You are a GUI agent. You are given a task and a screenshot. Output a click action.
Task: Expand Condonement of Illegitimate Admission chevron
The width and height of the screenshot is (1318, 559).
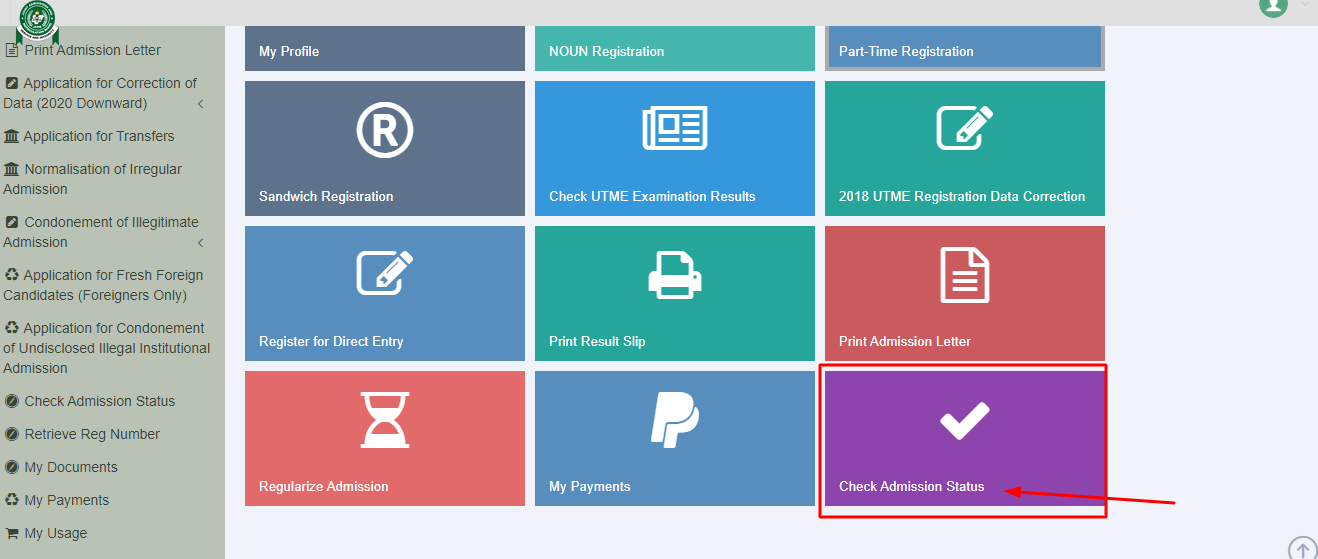pyautogui.click(x=200, y=243)
